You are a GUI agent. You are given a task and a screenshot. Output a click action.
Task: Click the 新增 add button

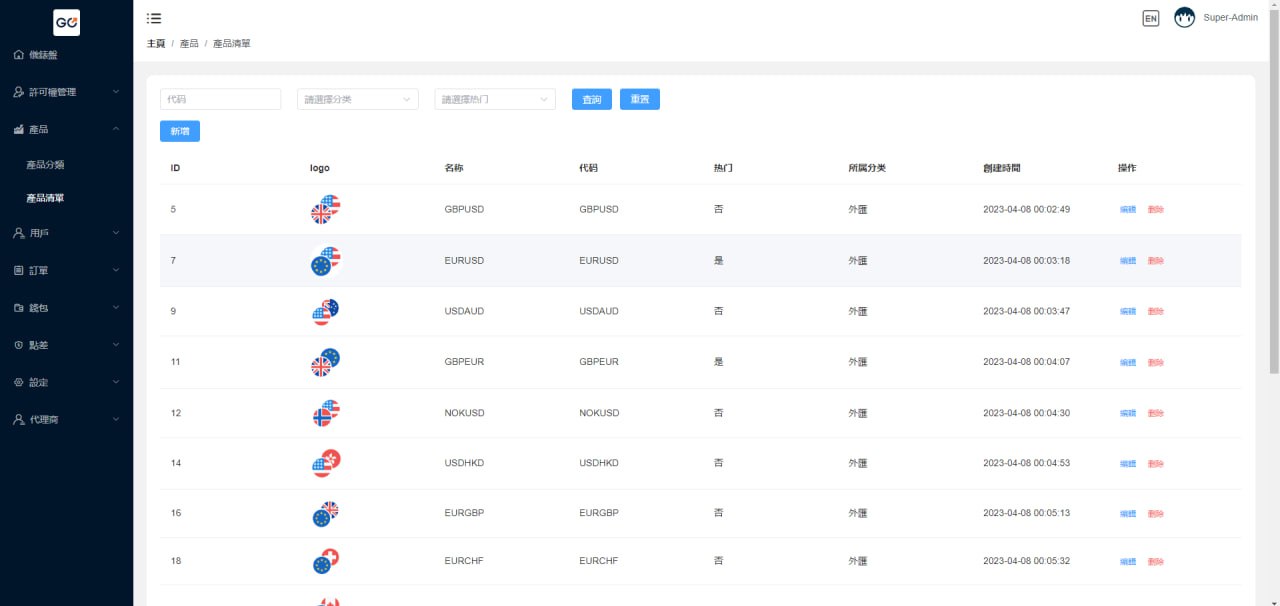tap(179, 131)
